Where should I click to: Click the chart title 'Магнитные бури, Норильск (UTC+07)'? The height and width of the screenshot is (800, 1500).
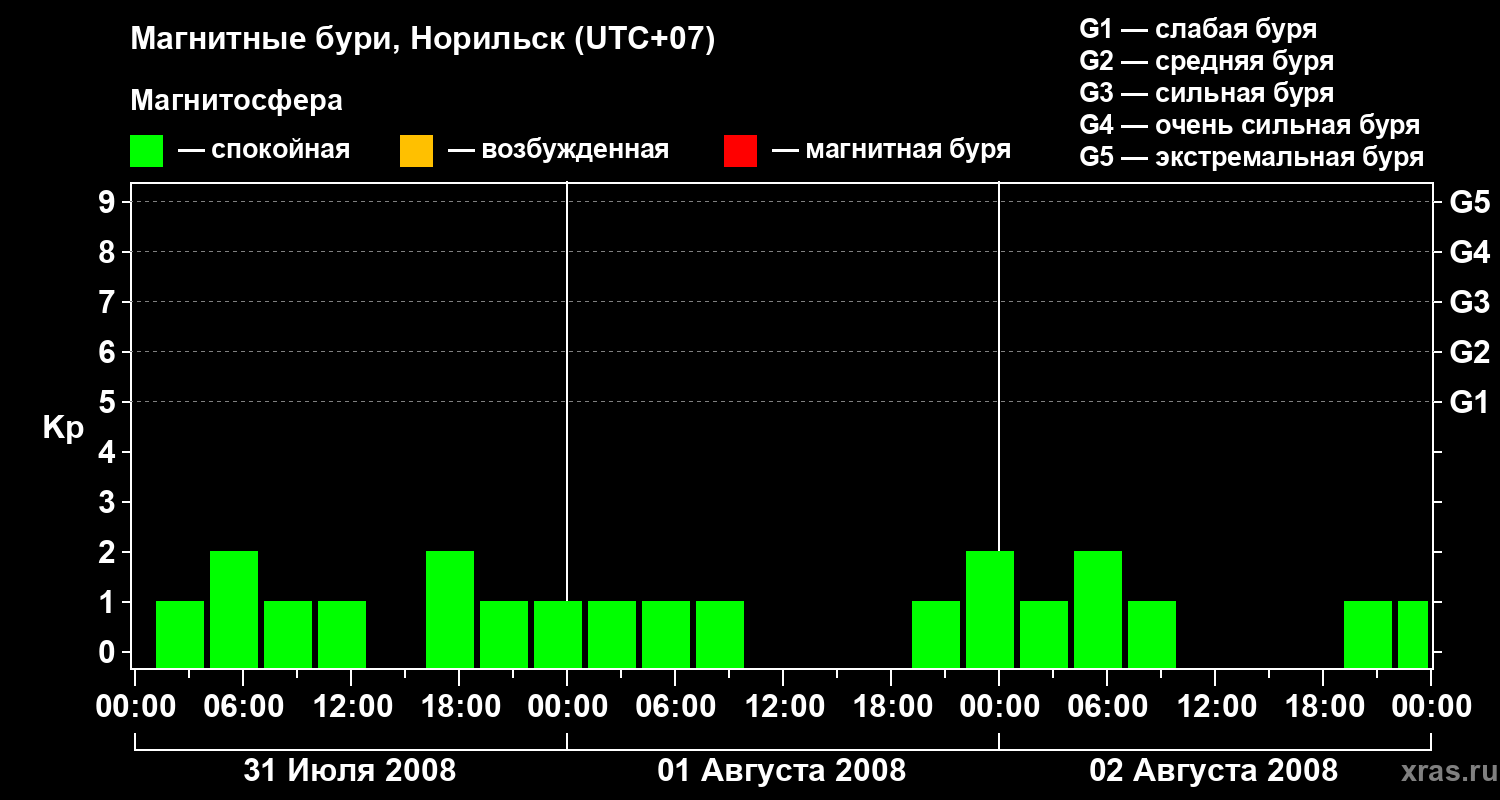click(423, 40)
